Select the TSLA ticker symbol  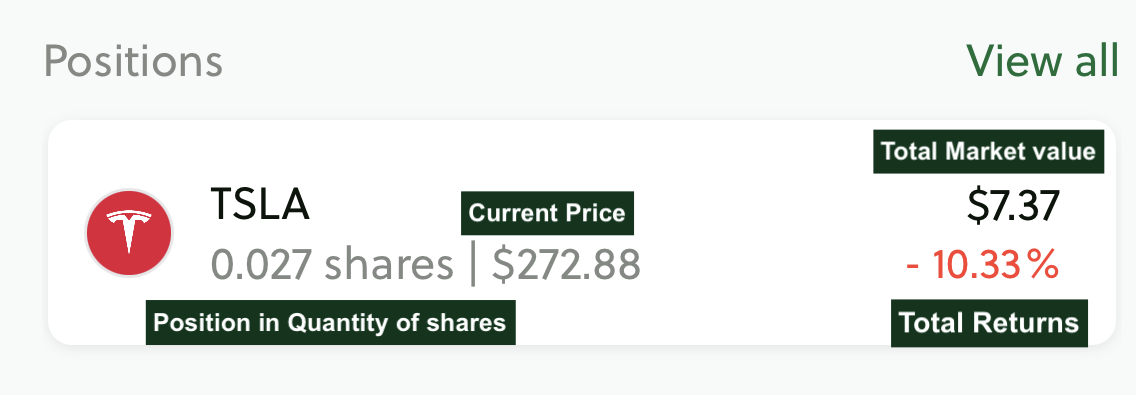tap(259, 204)
